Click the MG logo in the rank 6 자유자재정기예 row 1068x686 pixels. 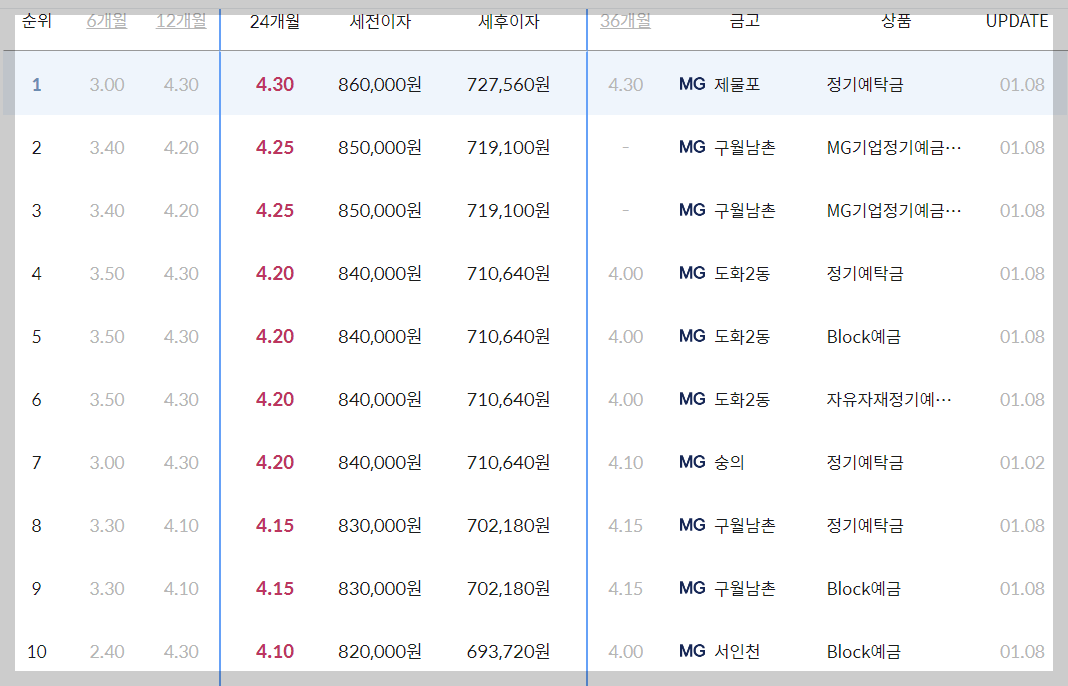[690, 400]
